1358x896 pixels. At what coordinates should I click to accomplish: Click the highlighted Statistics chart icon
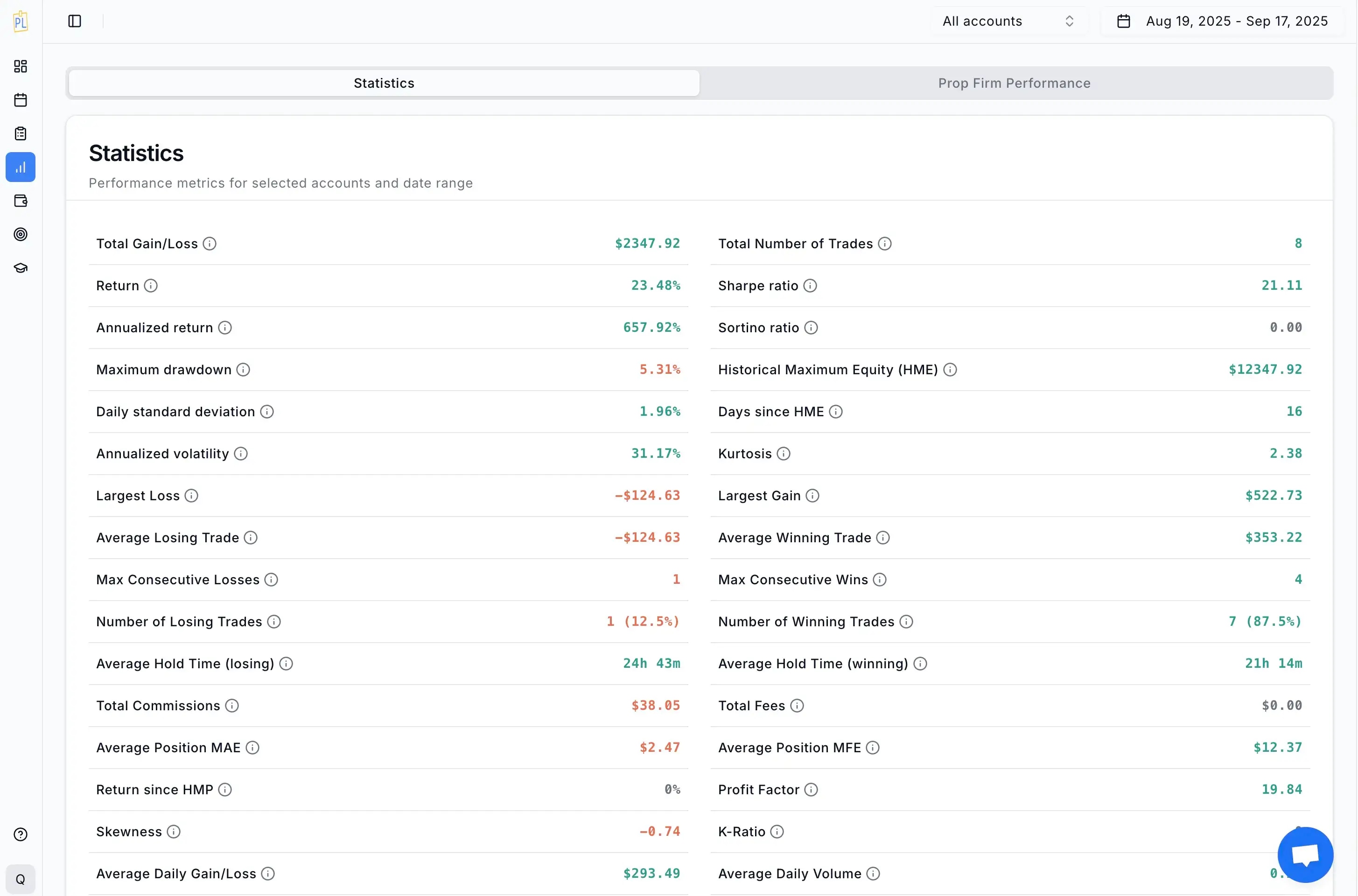[x=21, y=167]
